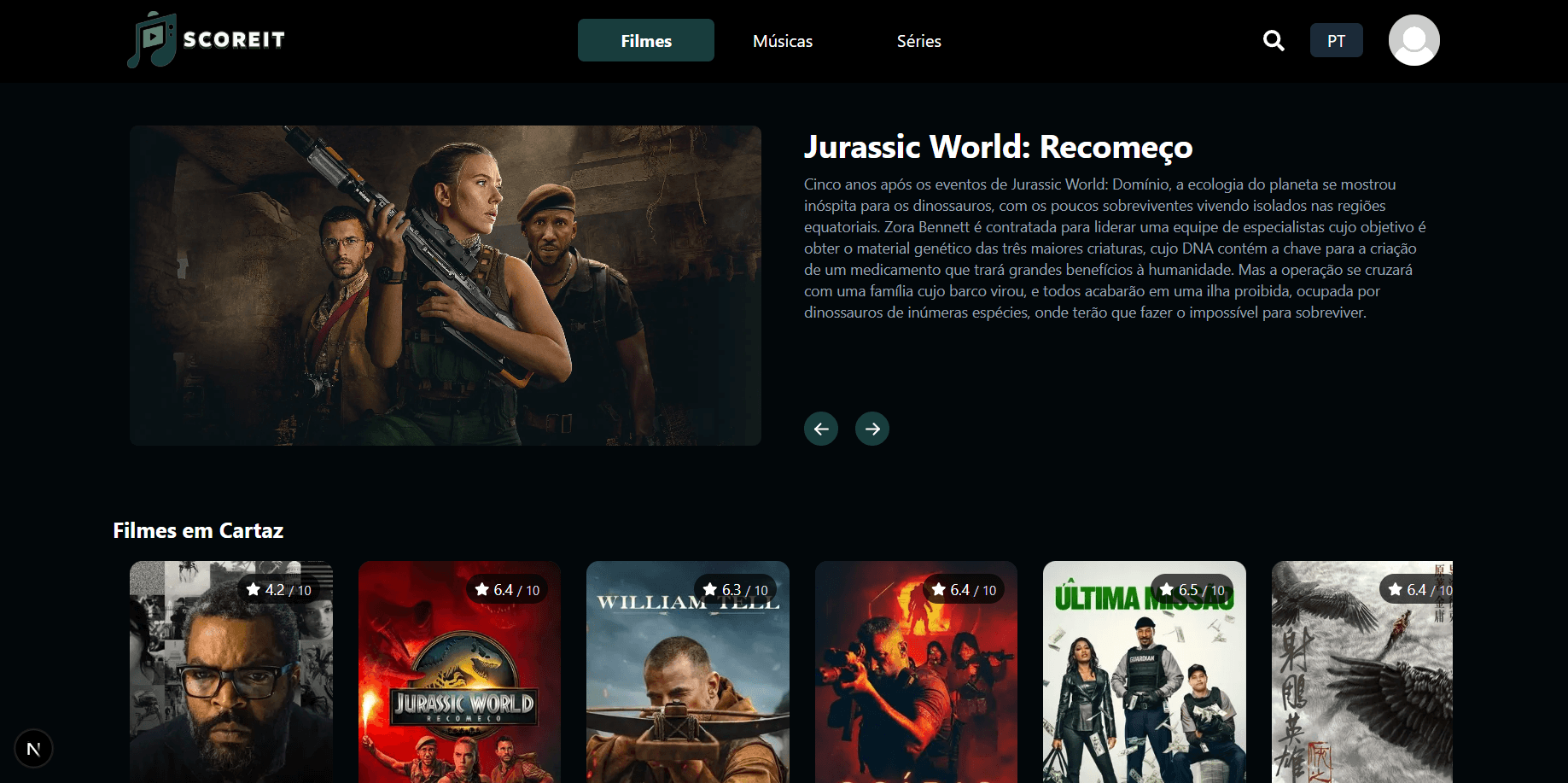Open the movie poster rated 4.2 / 10
1568x783 pixels.
(231, 672)
